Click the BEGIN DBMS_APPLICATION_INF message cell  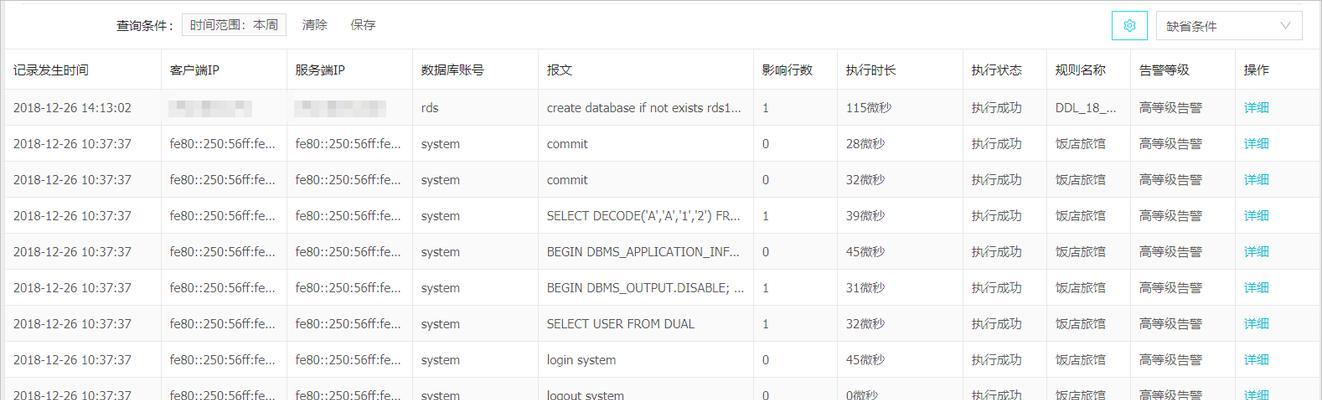point(644,252)
